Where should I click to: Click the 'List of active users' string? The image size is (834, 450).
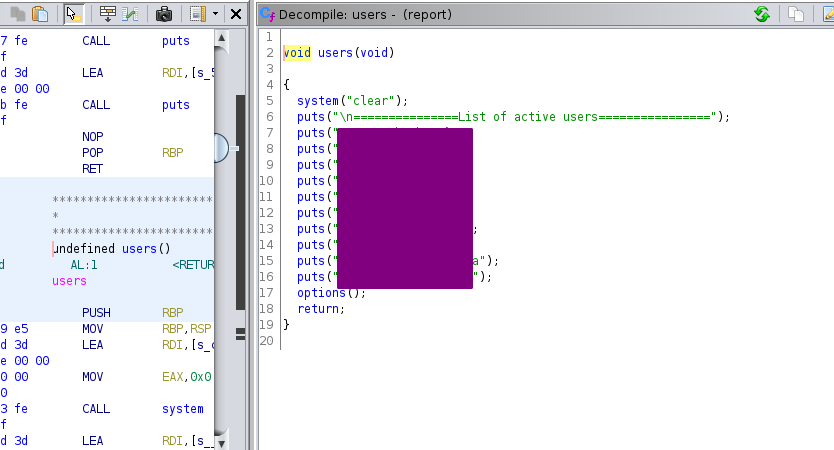coord(528,116)
